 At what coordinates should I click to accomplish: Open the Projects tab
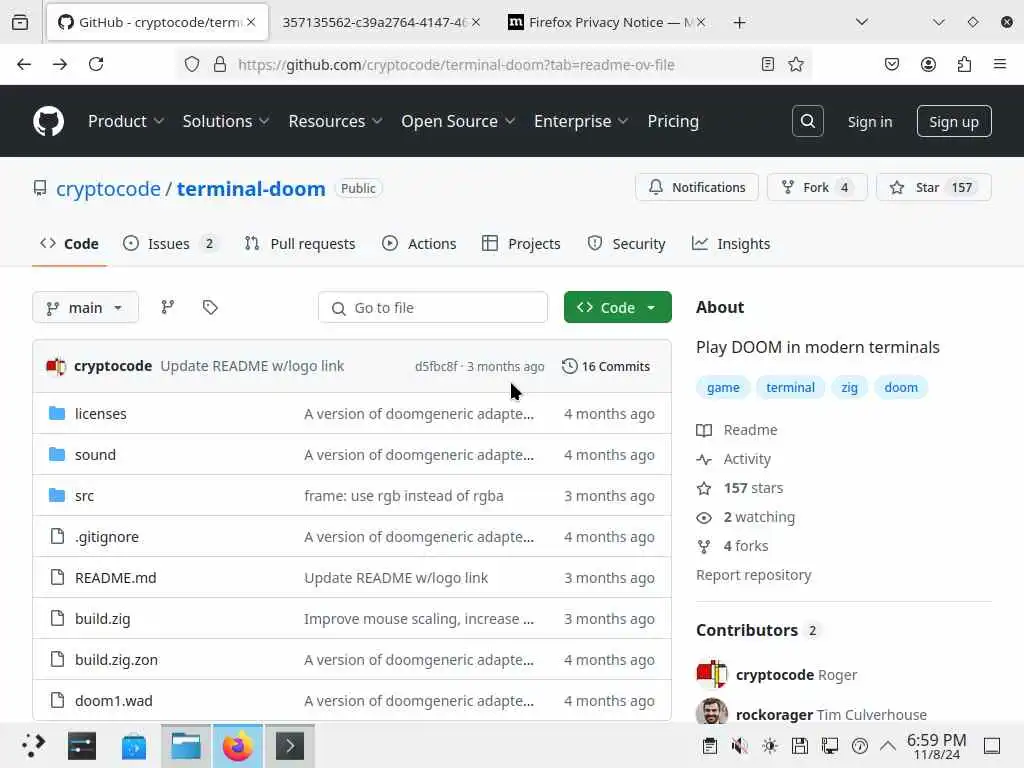pos(521,244)
